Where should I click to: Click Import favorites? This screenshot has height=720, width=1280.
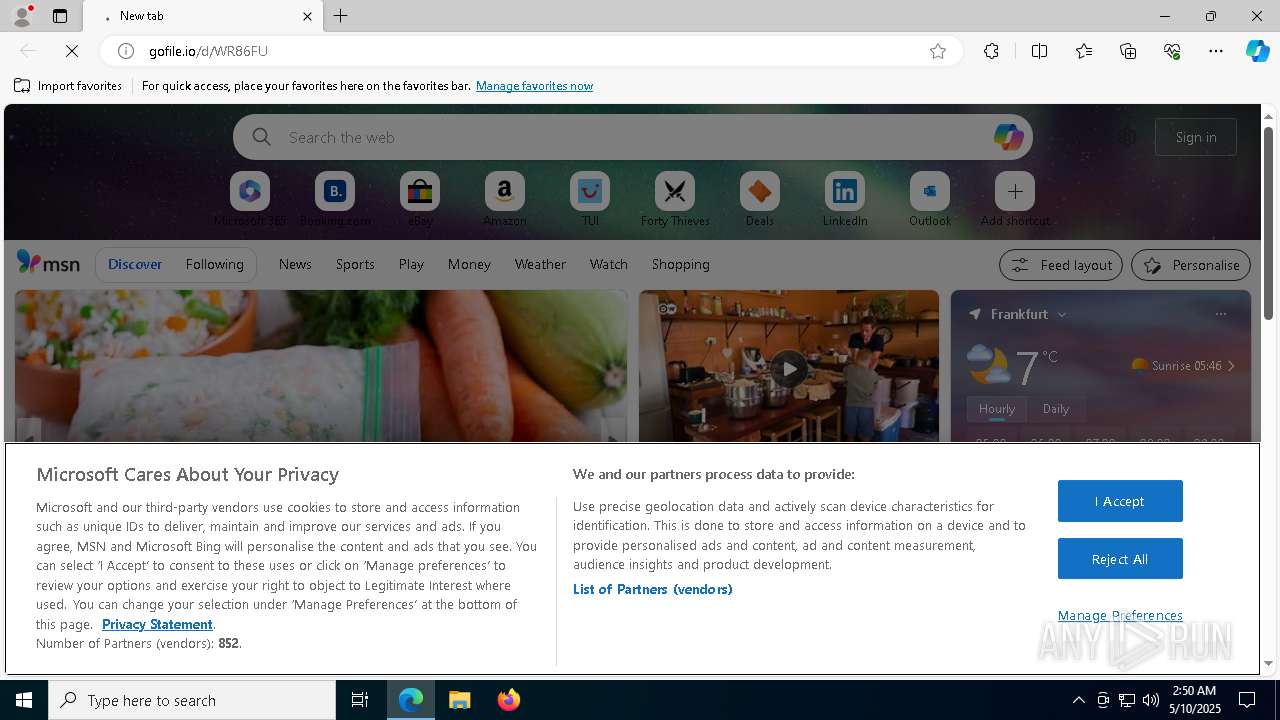(68, 86)
